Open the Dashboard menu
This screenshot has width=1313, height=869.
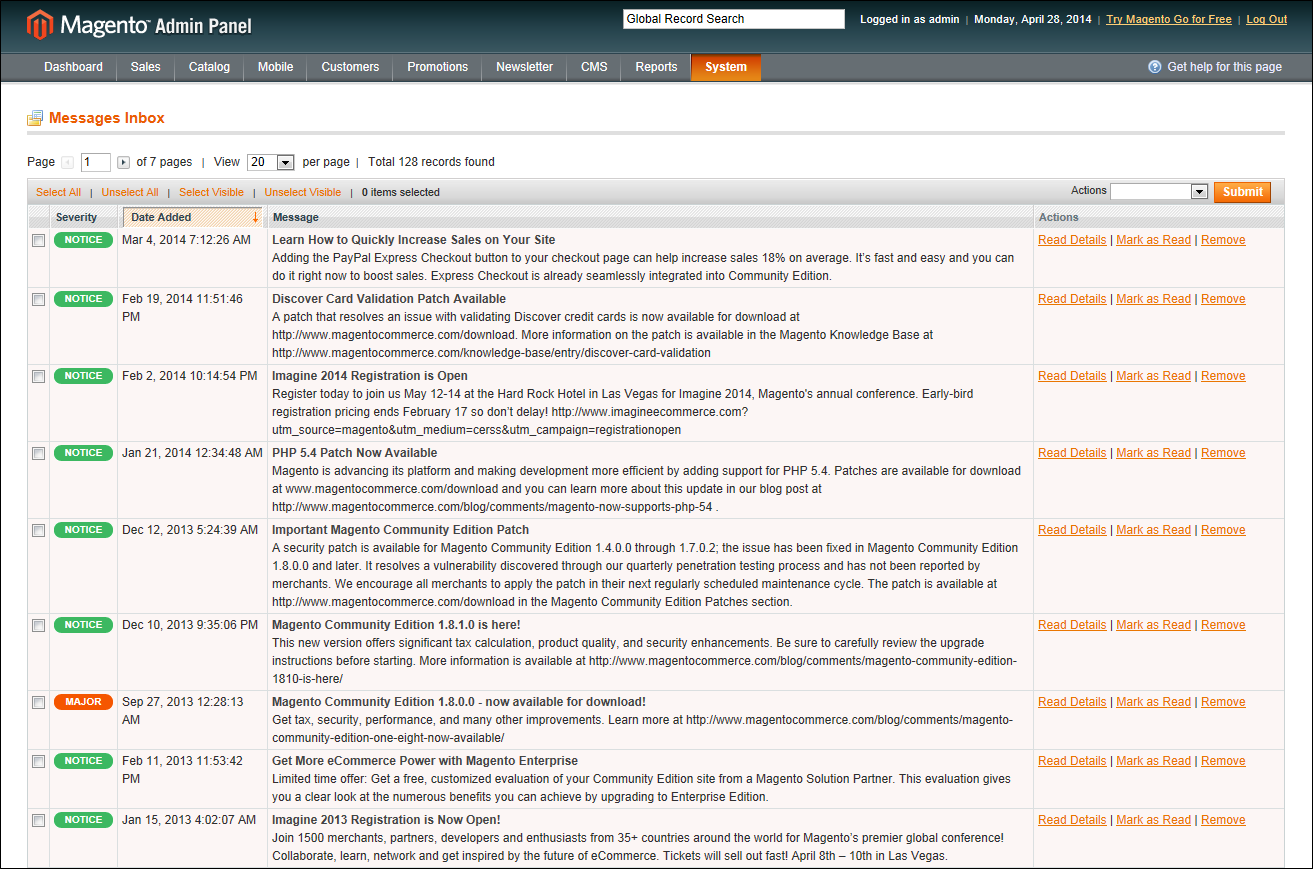[73, 67]
